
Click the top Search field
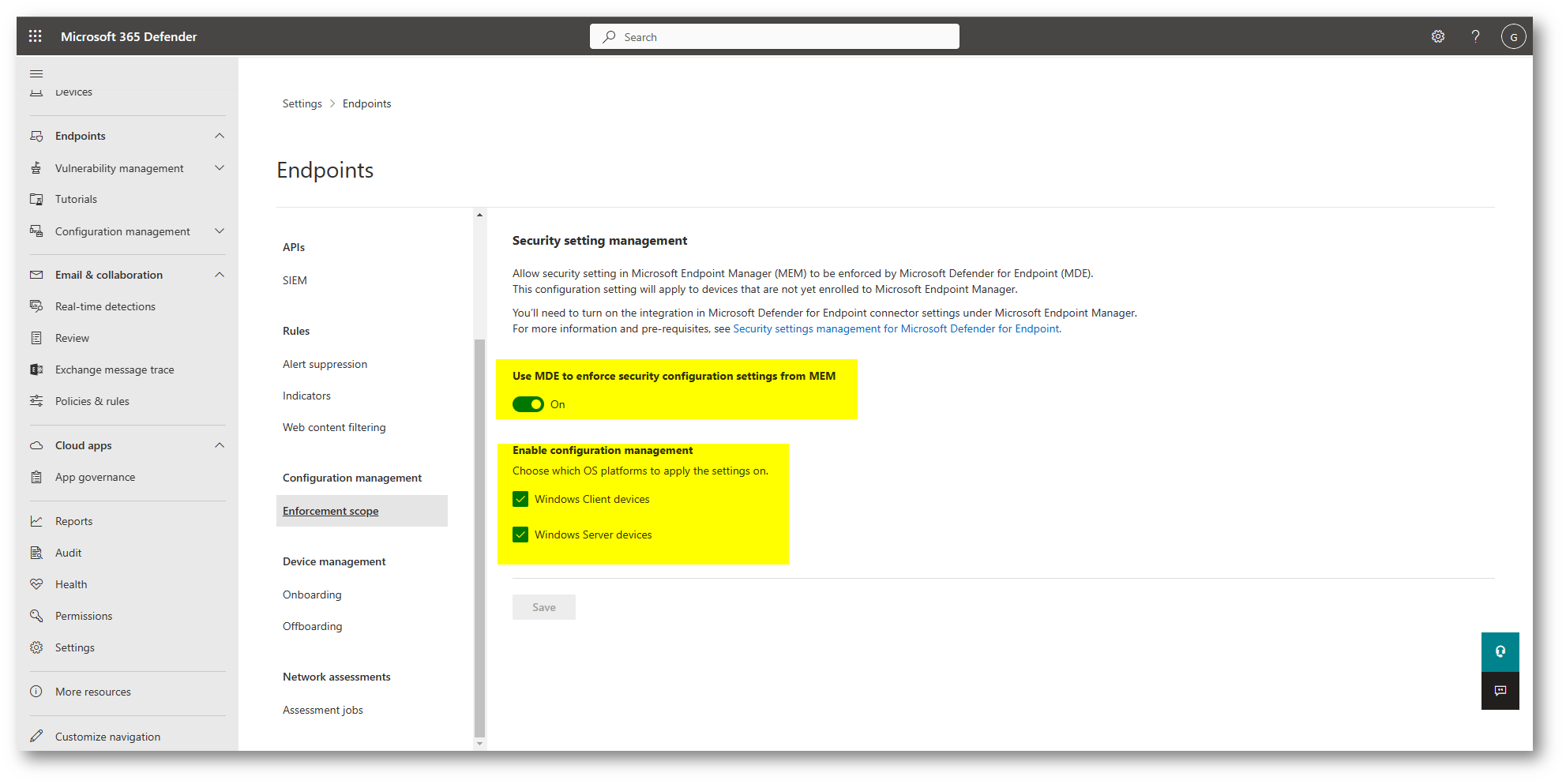pyautogui.click(x=774, y=36)
